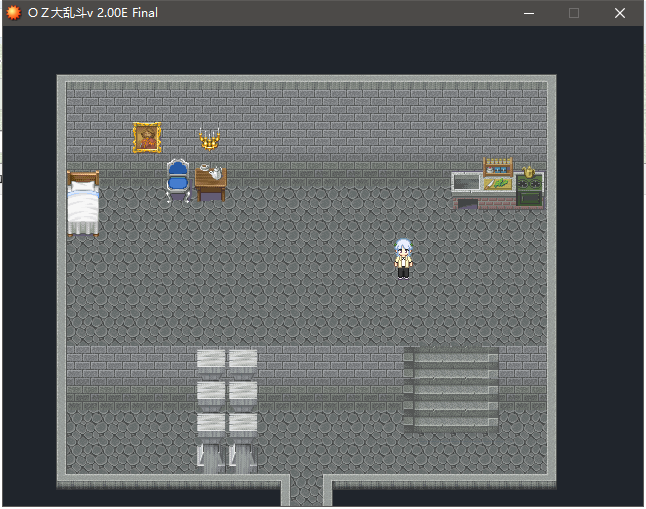Click the wooden desk with teapot
646x509 pixels.
point(211,182)
